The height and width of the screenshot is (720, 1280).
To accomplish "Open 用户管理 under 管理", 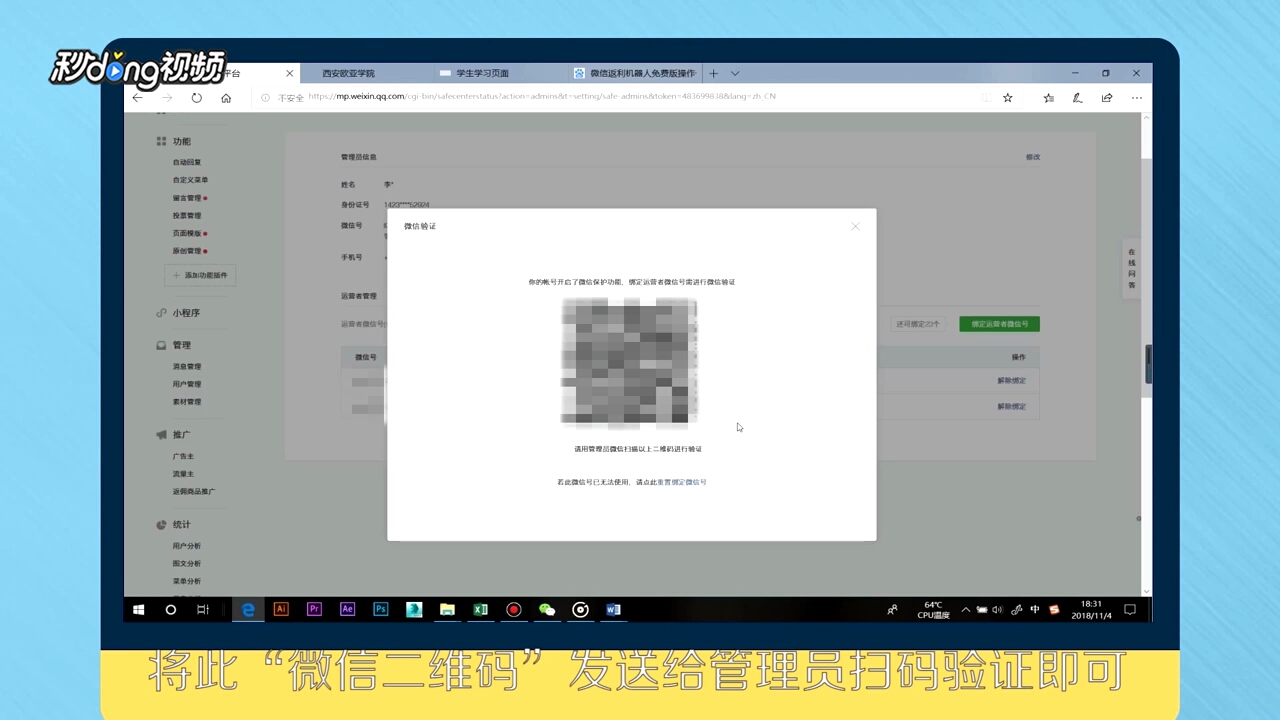I will click(x=187, y=384).
